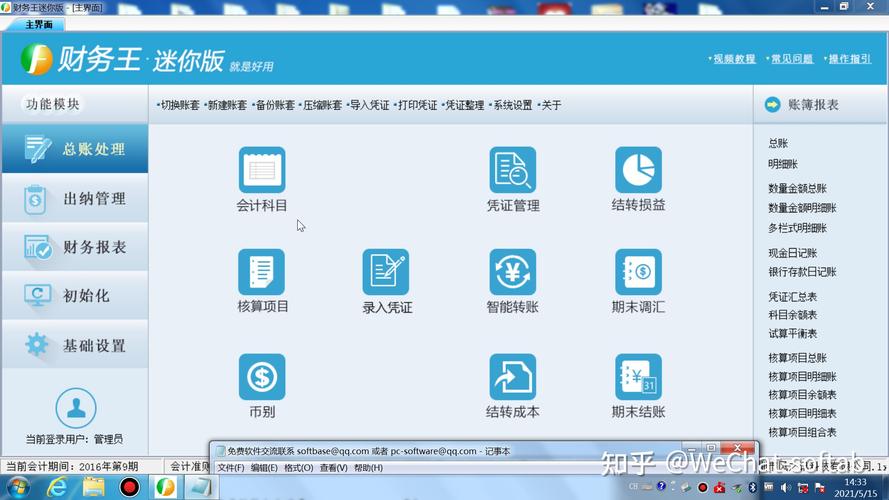The image size is (889, 500).
Task: Open the 银行存款日记账 report
Action: (802, 272)
